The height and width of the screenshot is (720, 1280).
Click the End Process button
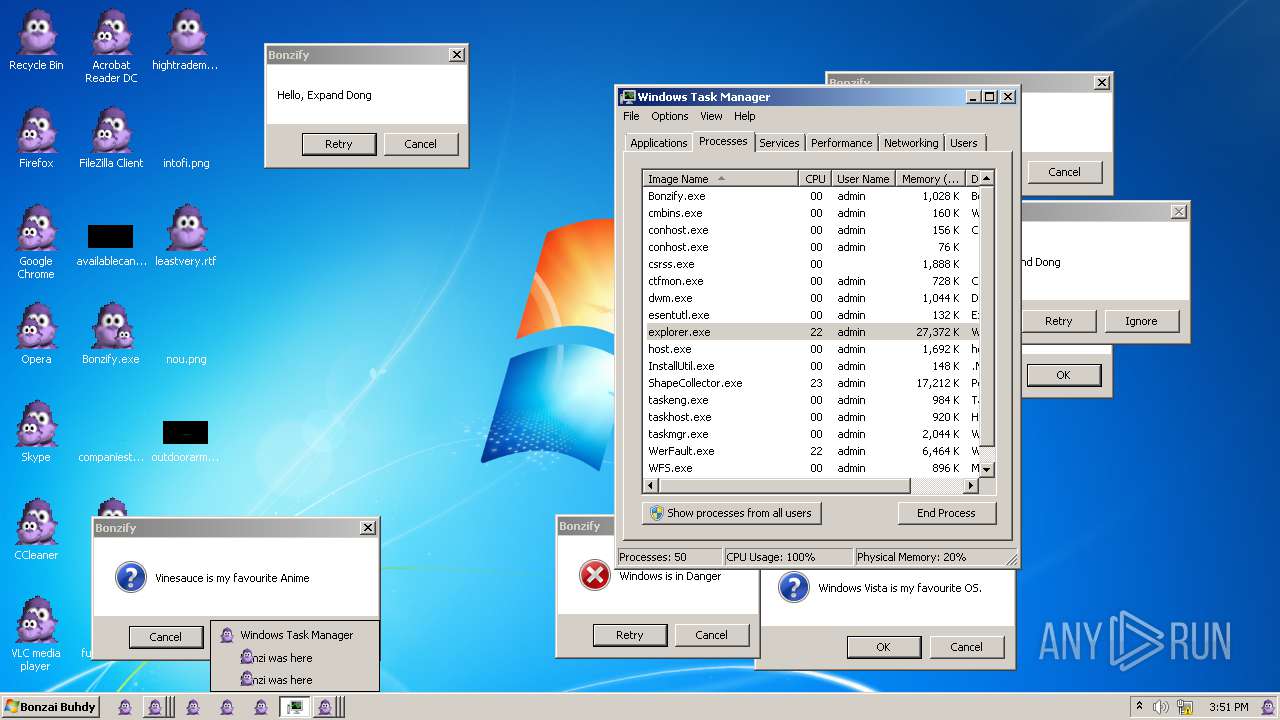(x=946, y=513)
